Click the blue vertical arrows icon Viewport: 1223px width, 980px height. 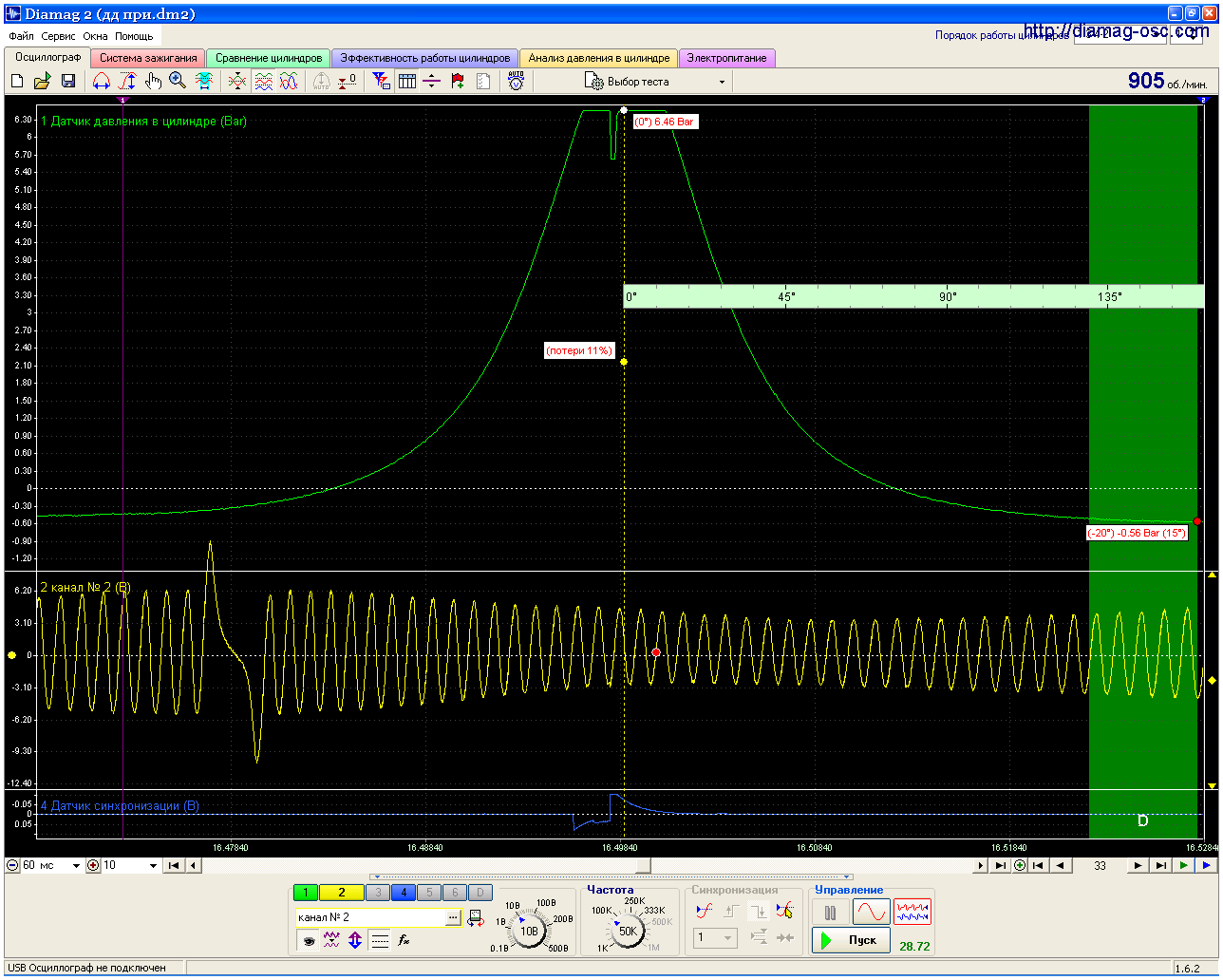pos(355,941)
